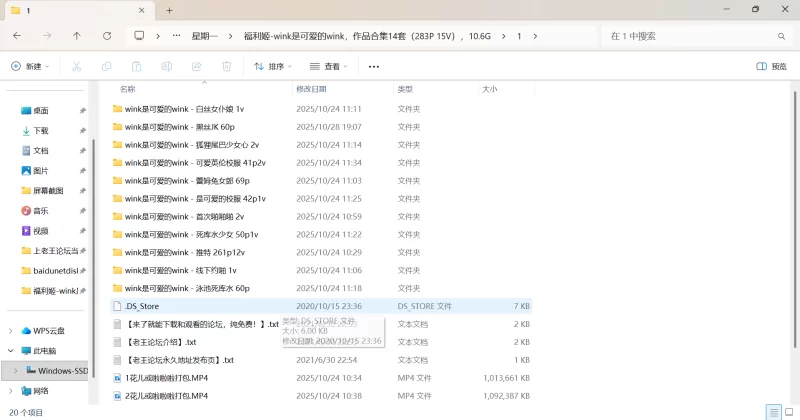800x420 pixels.
Task: Click the Delete trash icon in toolbar
Action: [x=227, y=67]
